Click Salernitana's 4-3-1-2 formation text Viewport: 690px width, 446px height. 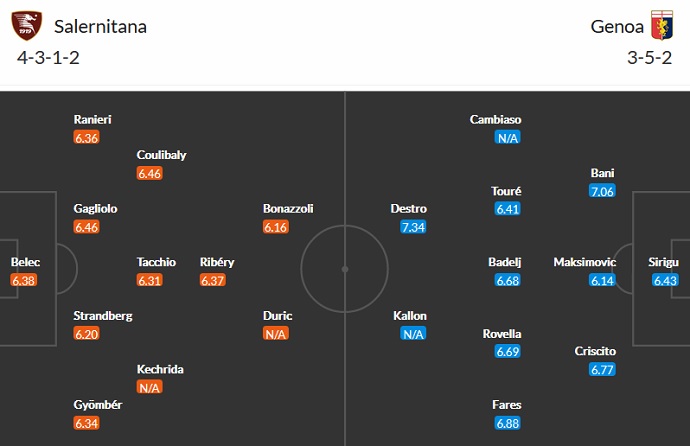tap(48, 57)
